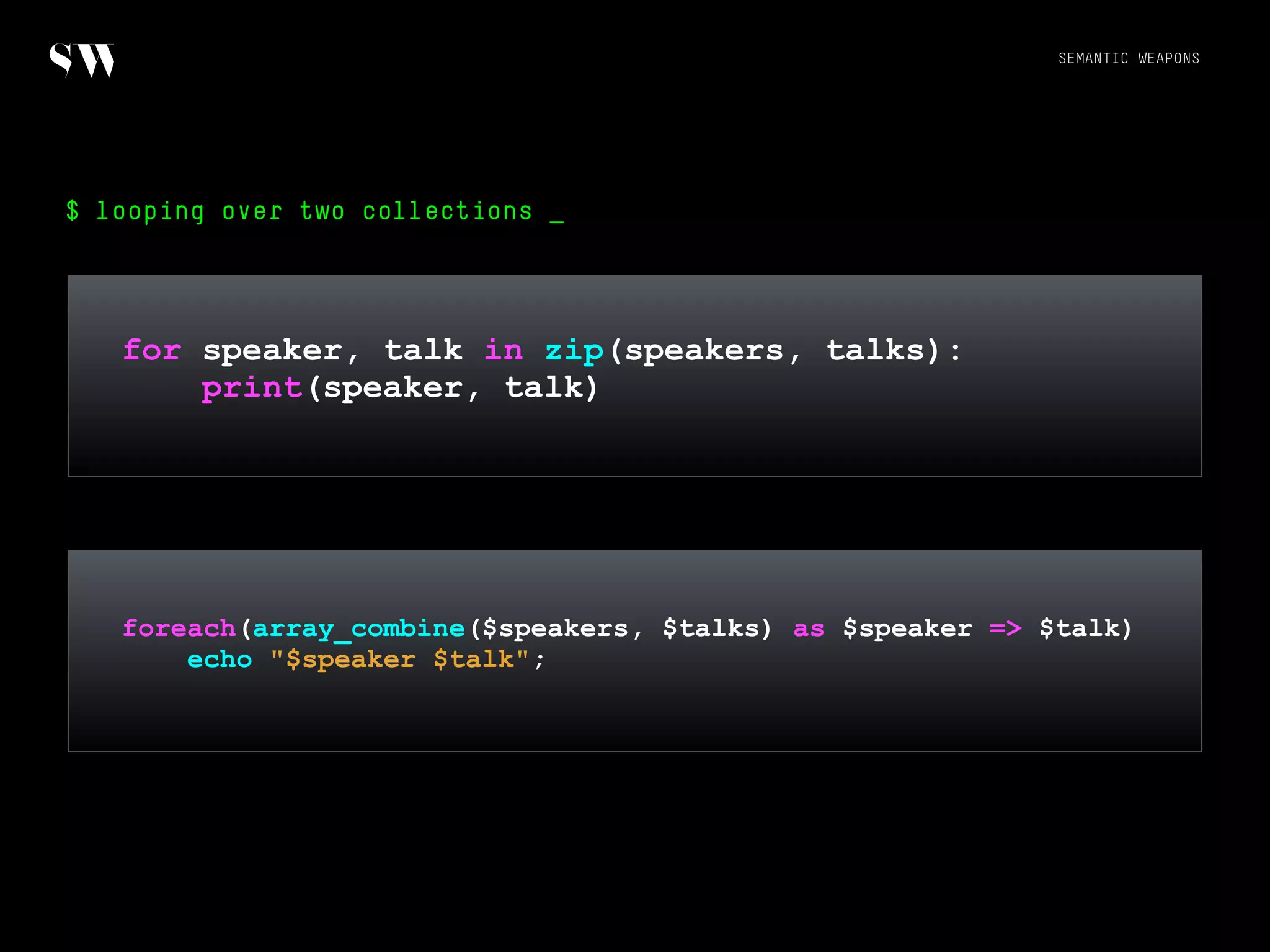Screen dimensions: 1270x952
Task: Click the 'echo' keyword
Action: pos(220,659)
